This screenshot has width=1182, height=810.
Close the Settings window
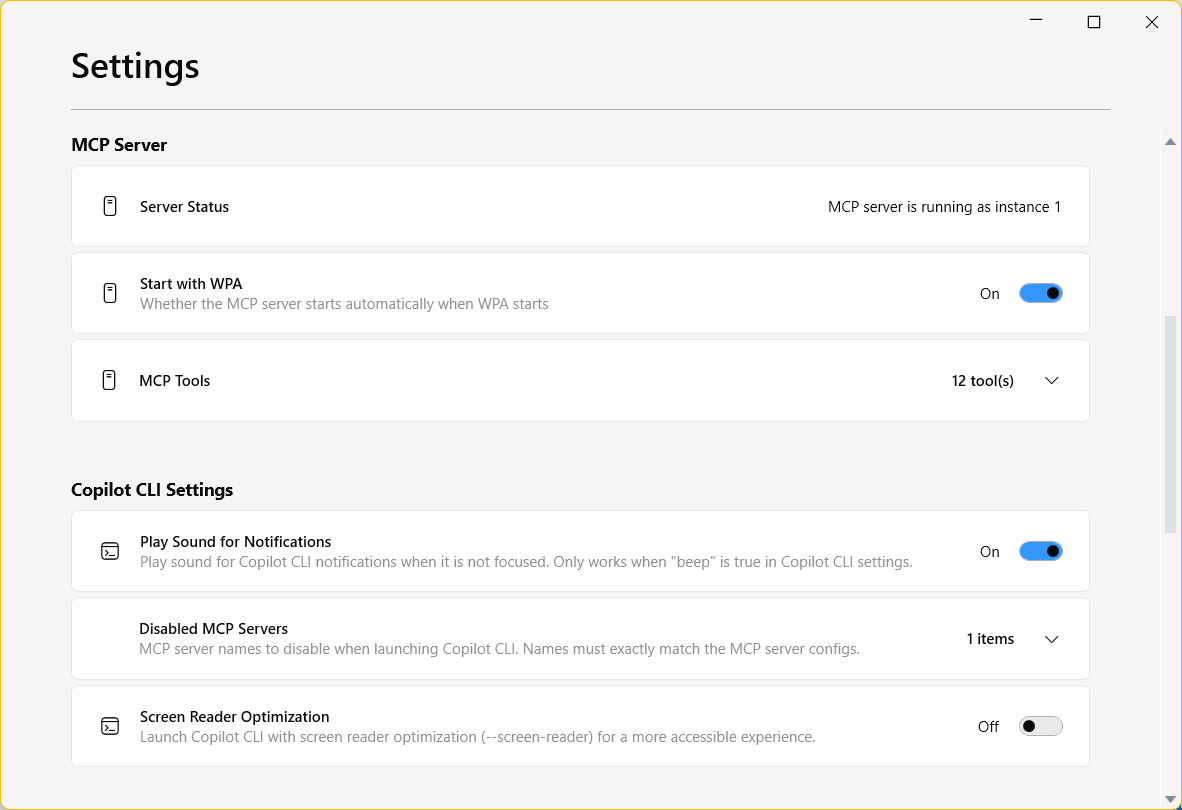[1151, 22]
